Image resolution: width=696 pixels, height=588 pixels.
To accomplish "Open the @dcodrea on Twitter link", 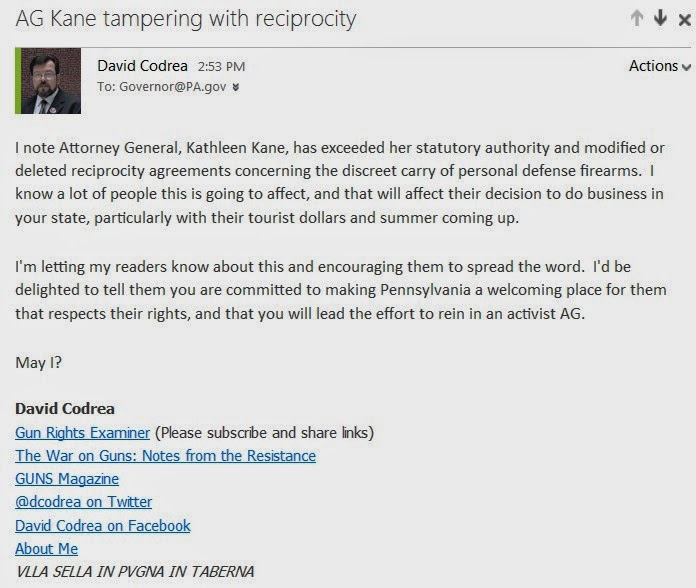I will 84,502.
